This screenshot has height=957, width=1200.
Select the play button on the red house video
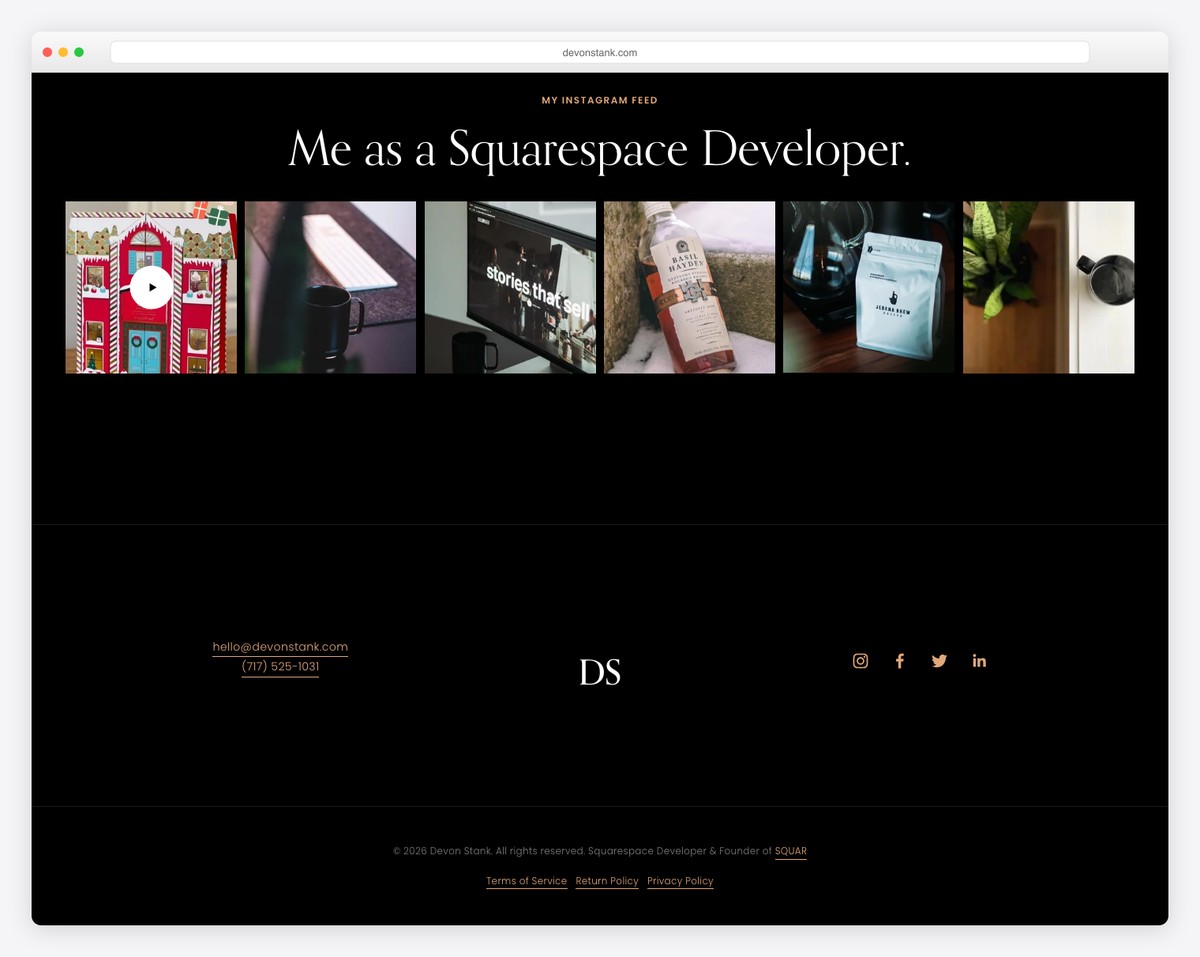point(151,287)
